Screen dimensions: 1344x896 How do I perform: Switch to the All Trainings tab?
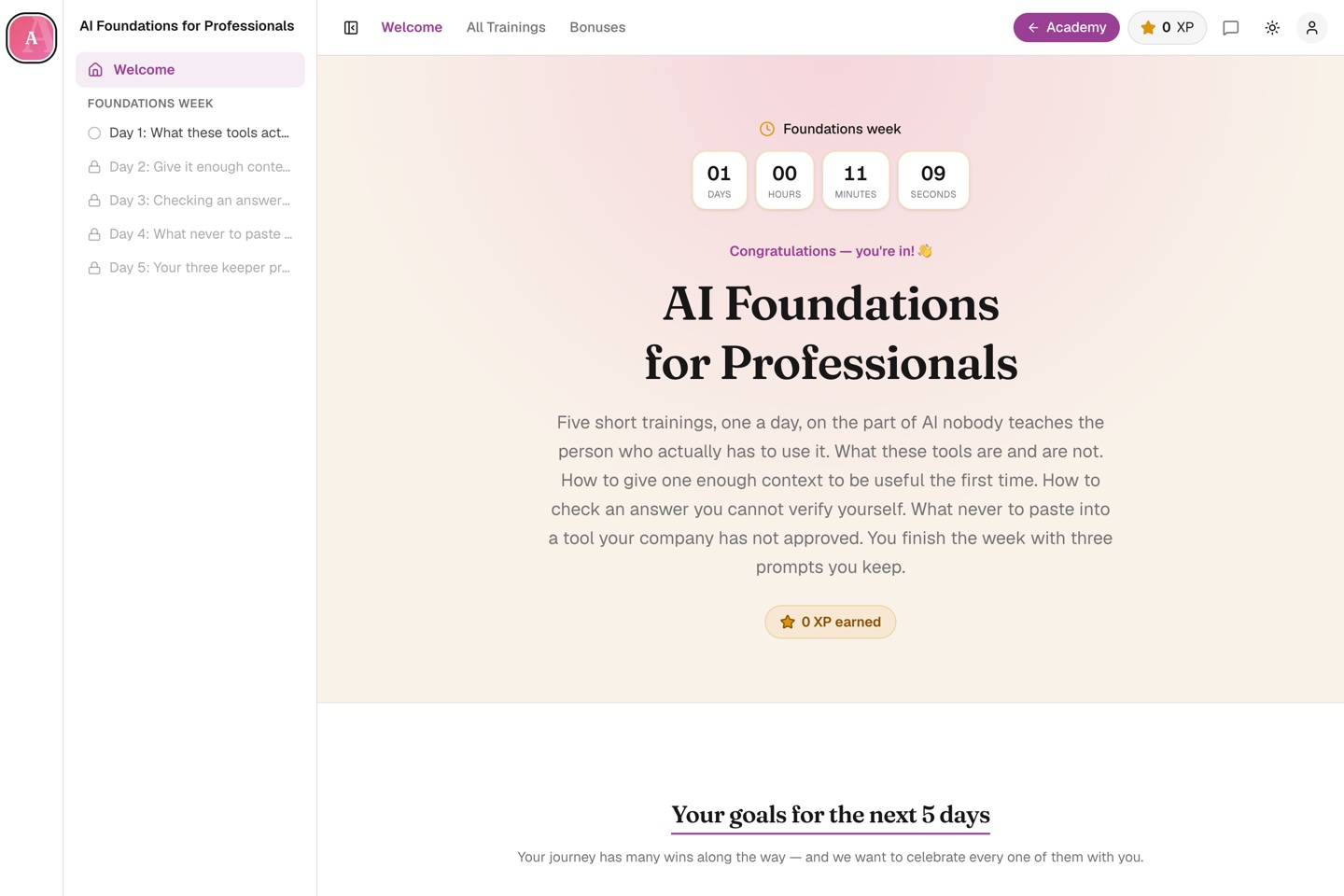506,28
